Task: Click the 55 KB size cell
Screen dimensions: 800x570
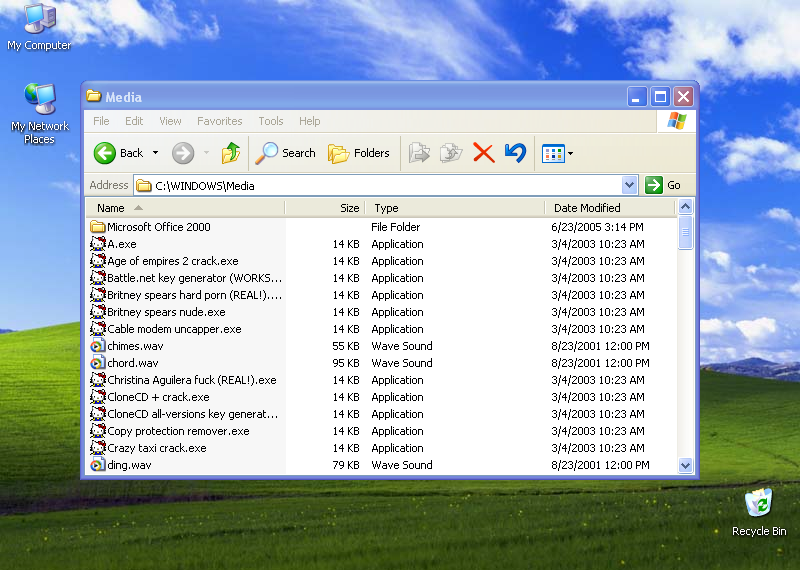Action: [346, 346]
